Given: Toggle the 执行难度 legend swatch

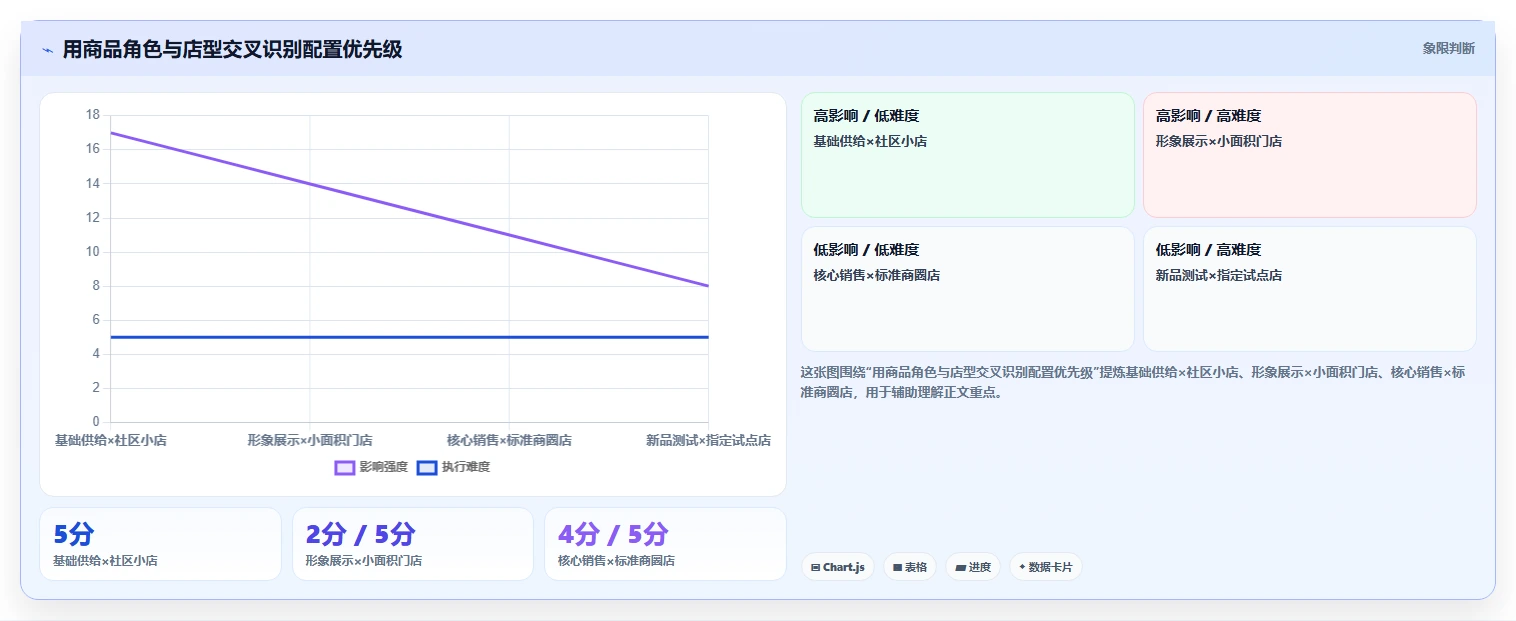Looking at the screenshot, I should [427, 467].
